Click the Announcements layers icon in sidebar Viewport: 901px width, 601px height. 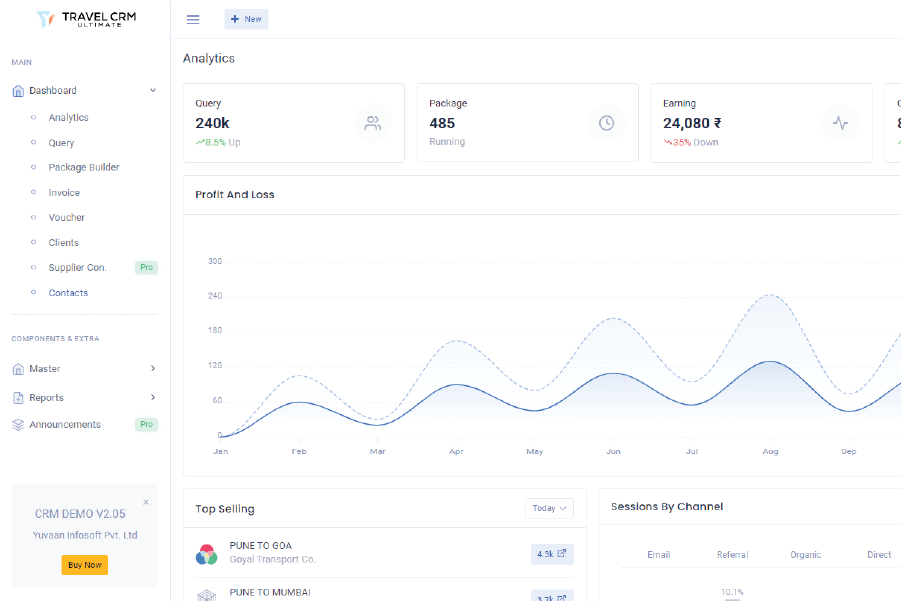(x=18, y=425)
